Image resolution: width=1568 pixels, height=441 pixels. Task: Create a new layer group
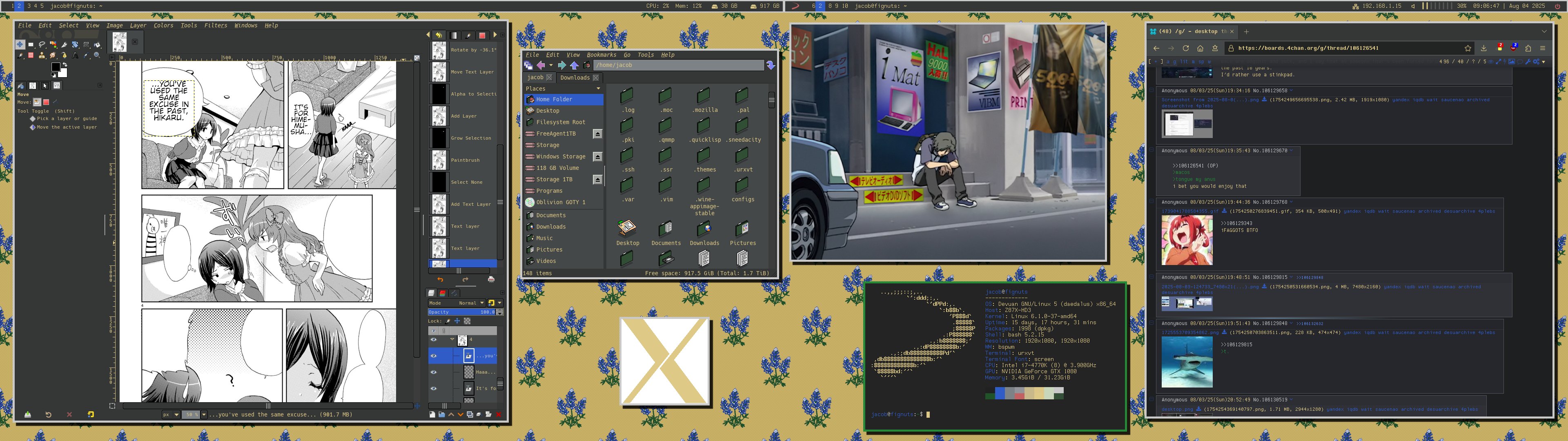[442, 414]
